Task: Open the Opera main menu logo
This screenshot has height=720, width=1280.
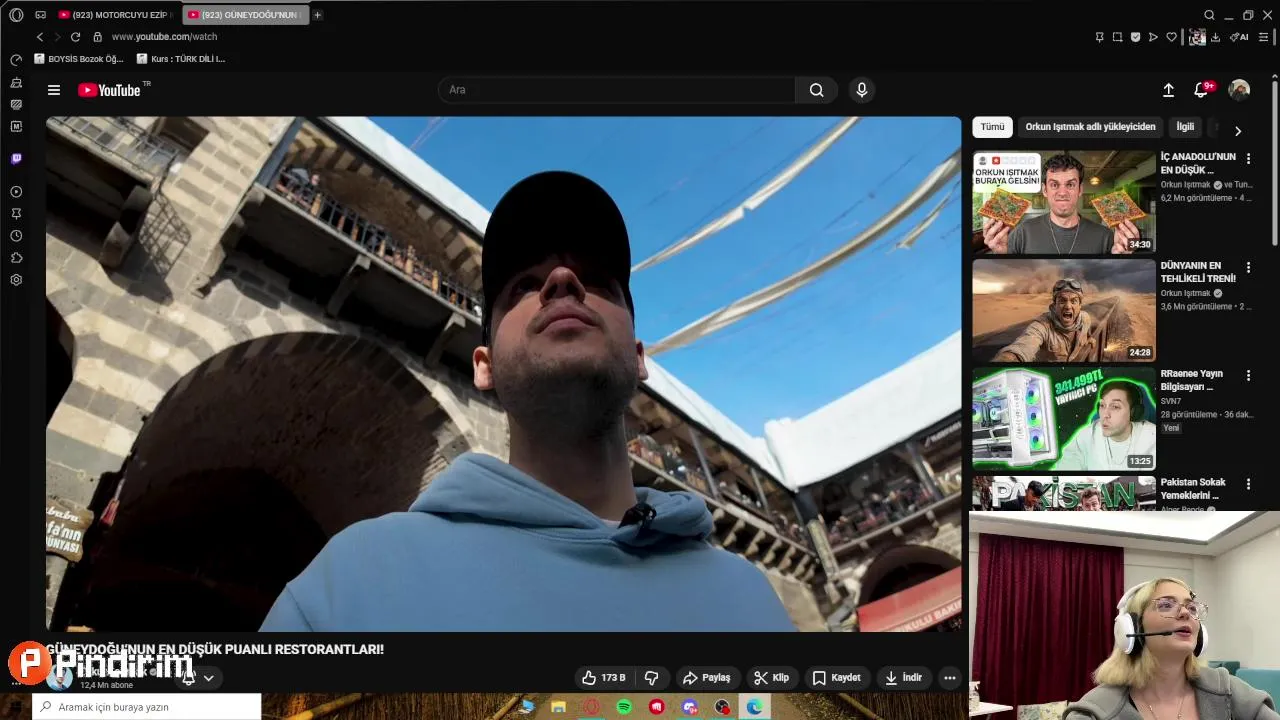Action: [16, 15]
